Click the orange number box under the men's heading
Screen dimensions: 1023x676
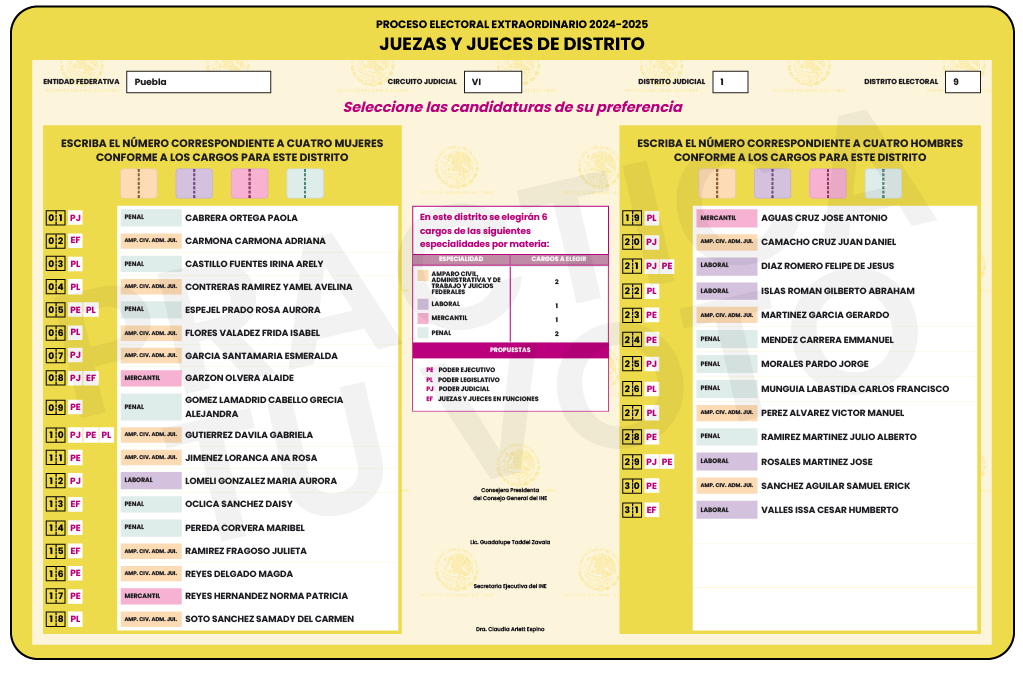717,183
